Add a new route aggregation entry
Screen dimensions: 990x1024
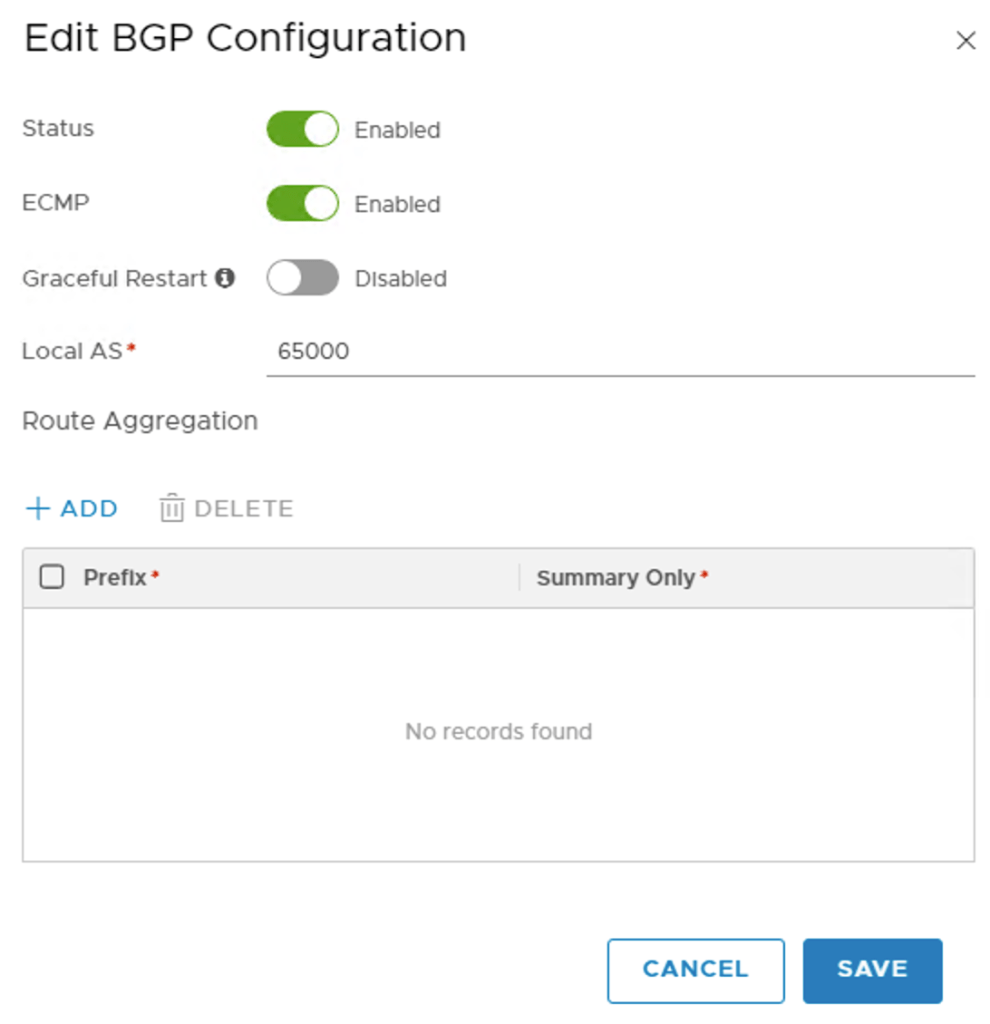(x=71, y=509)
